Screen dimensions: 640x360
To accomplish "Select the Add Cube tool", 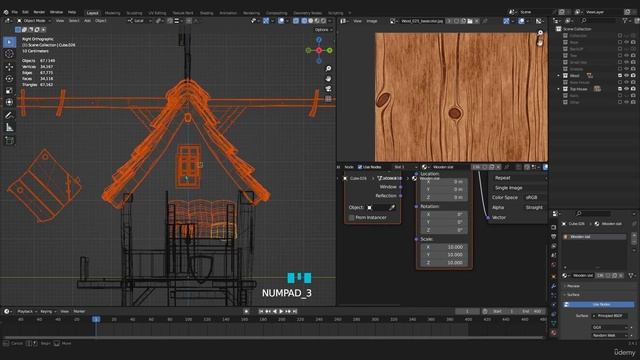I will 9,140.
